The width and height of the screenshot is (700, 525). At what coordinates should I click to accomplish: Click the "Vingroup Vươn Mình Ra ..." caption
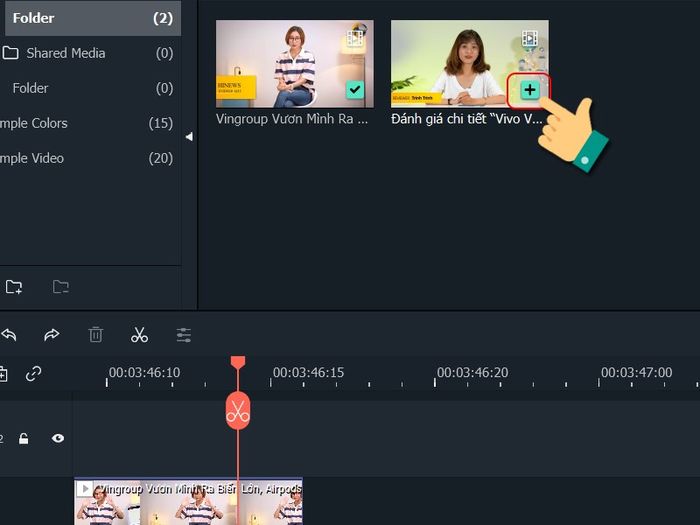(x=292, y=119)
